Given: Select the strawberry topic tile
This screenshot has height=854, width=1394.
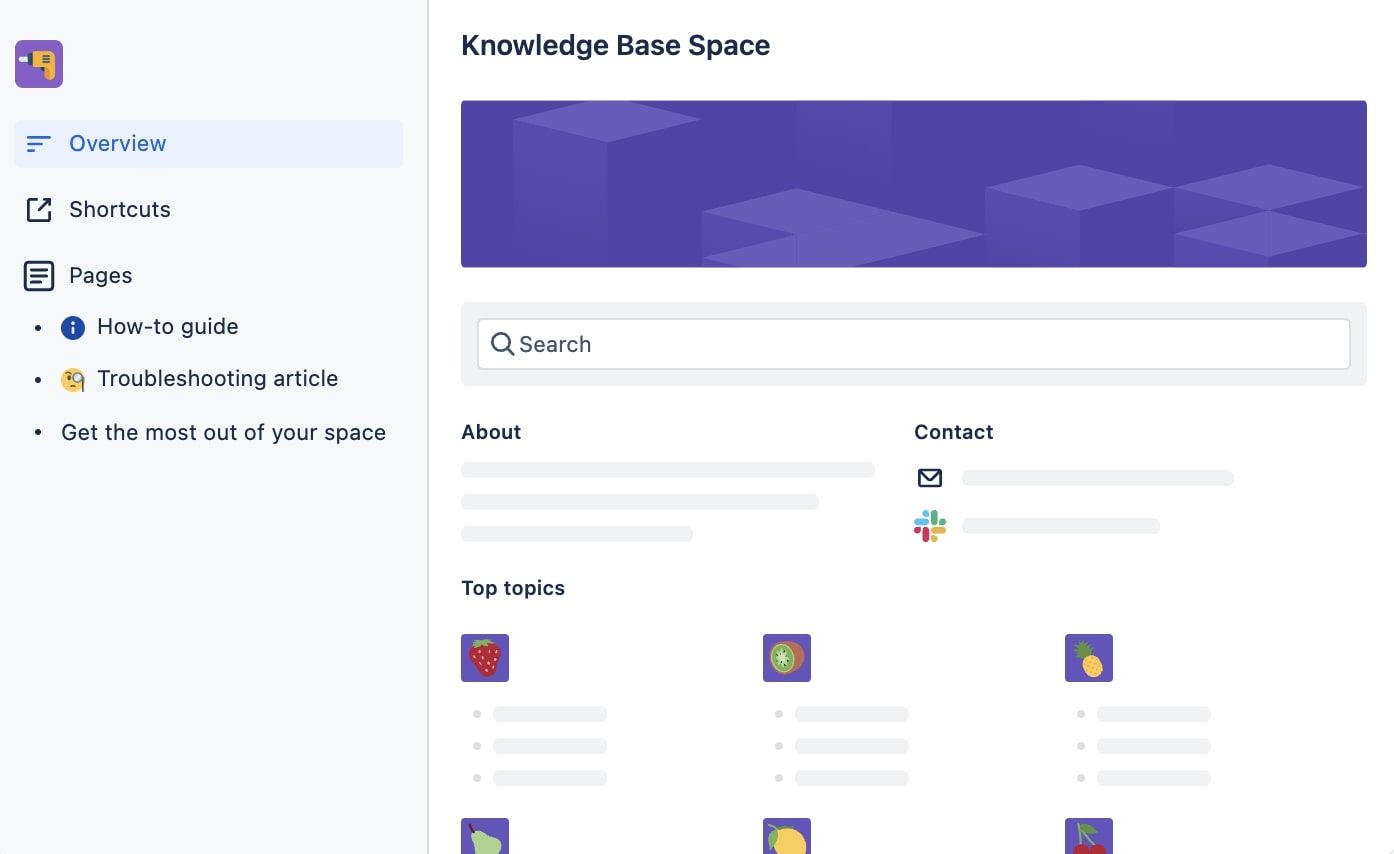Looking at the screenshot, I should click(x=484, y=657).
